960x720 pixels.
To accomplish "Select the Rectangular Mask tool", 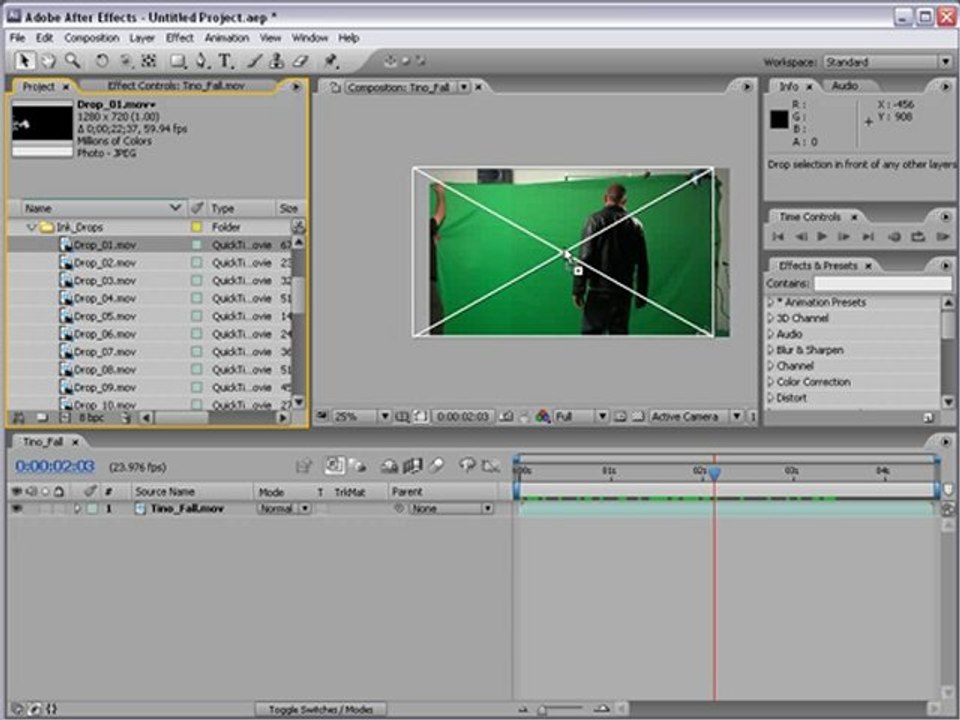I will tap(178, 61).
